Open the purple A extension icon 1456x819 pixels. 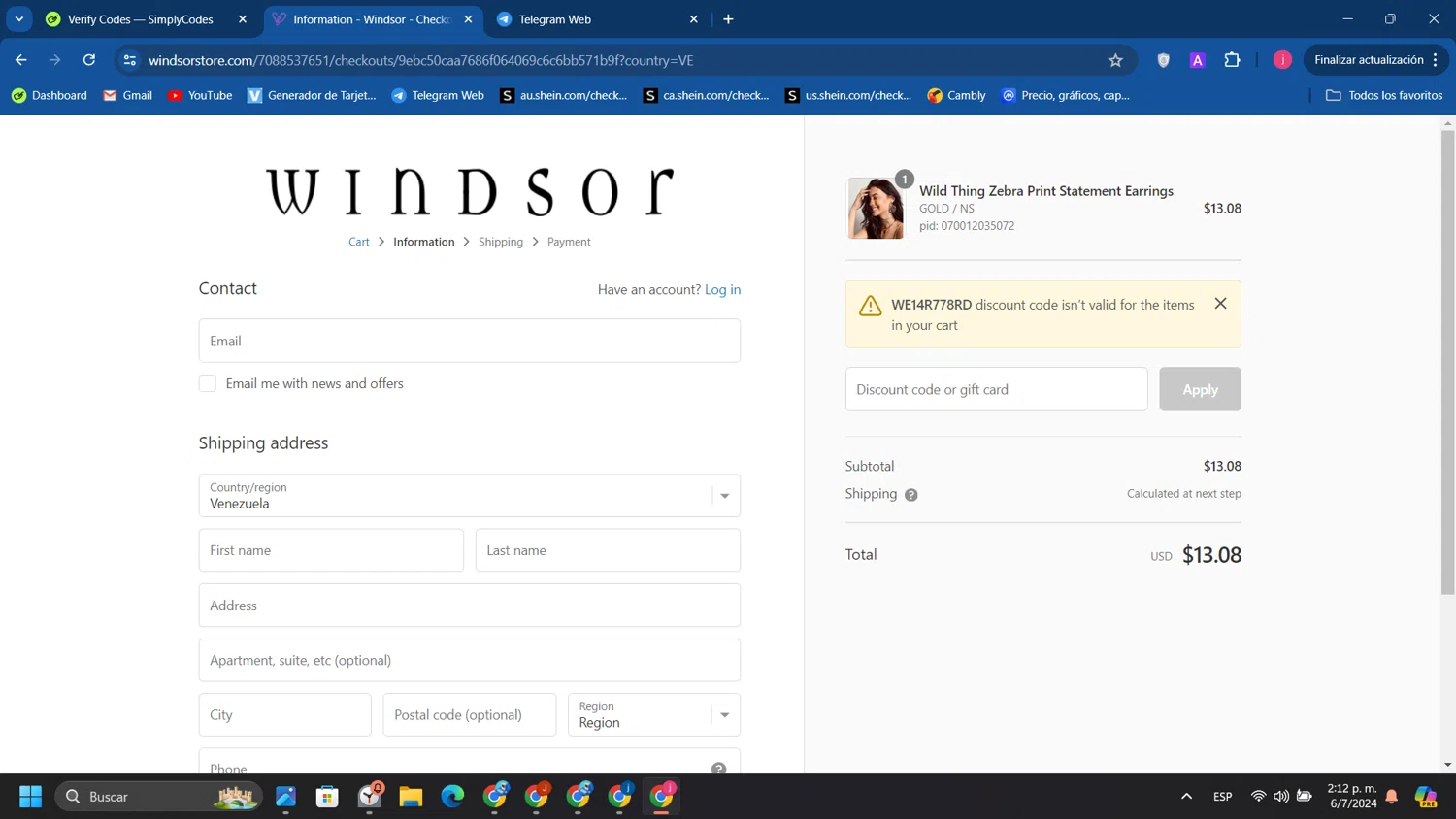(x=1197, y=60)
